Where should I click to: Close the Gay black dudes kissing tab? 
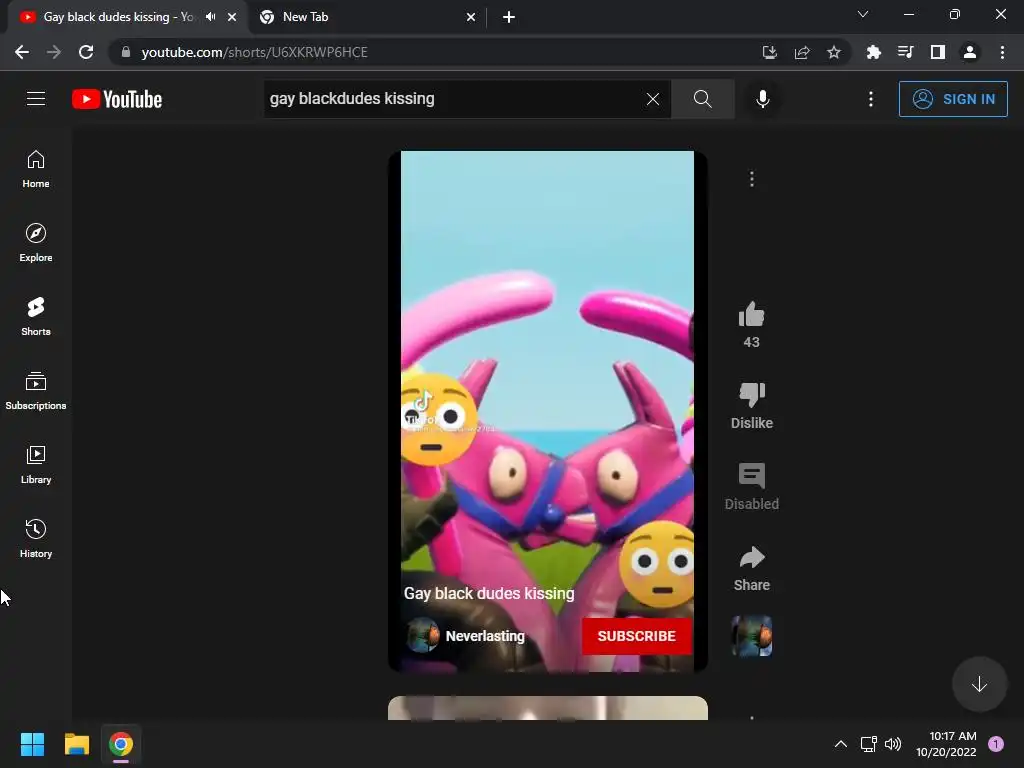[232, 17]
